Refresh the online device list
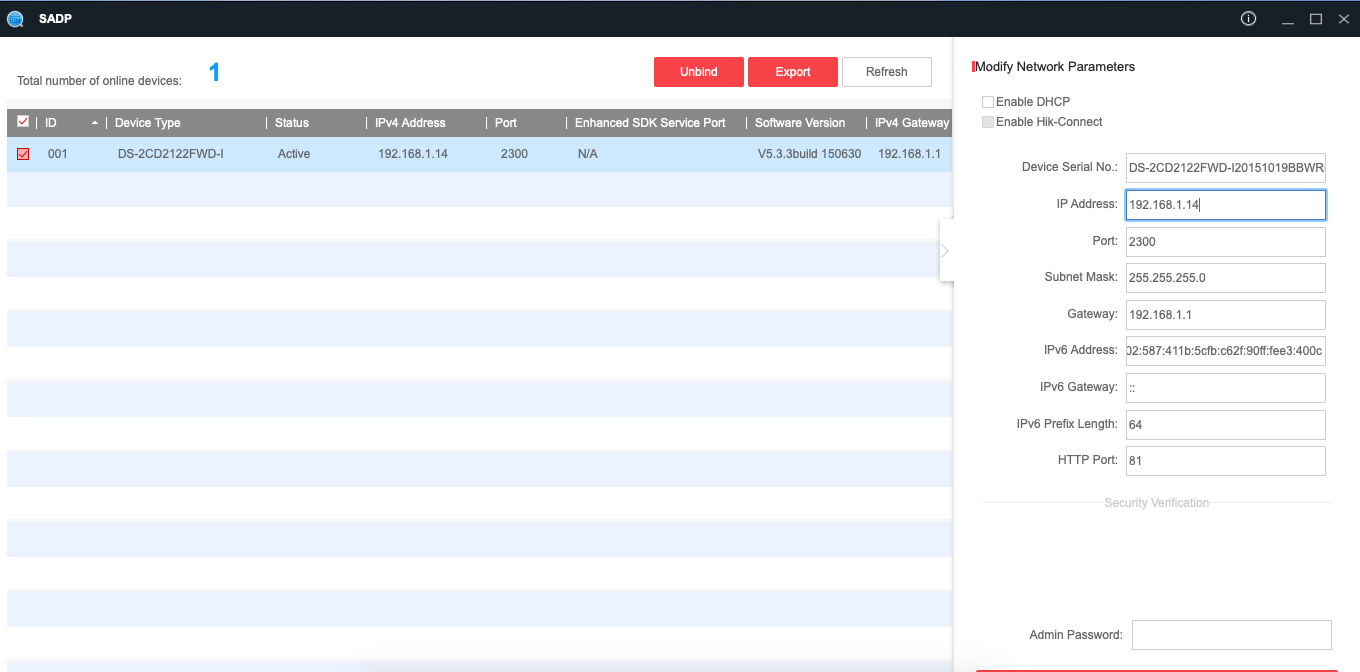This screenshot has height=672, width=1360. click(886, 72)
